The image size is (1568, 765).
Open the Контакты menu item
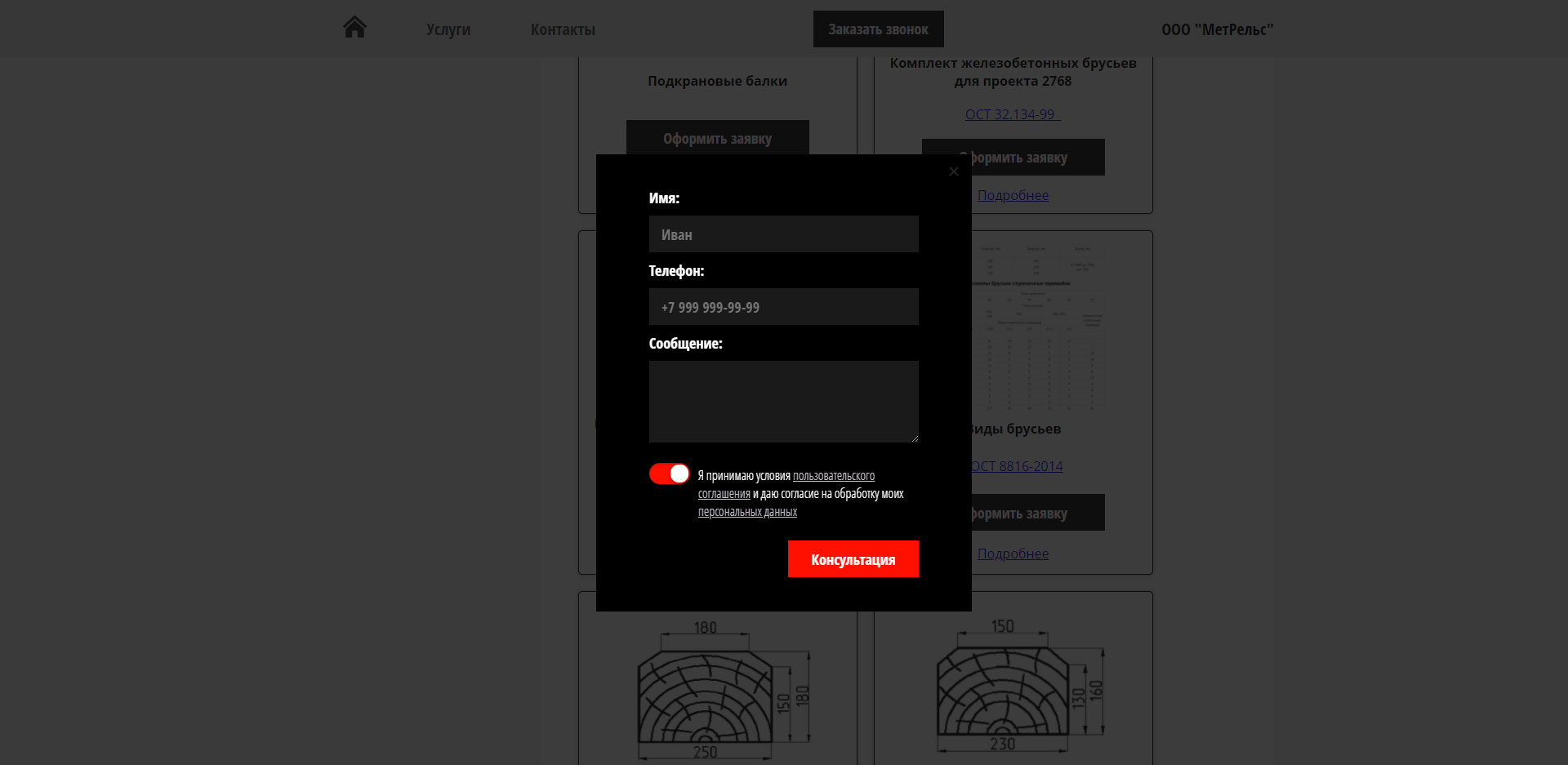click(563, 29)
